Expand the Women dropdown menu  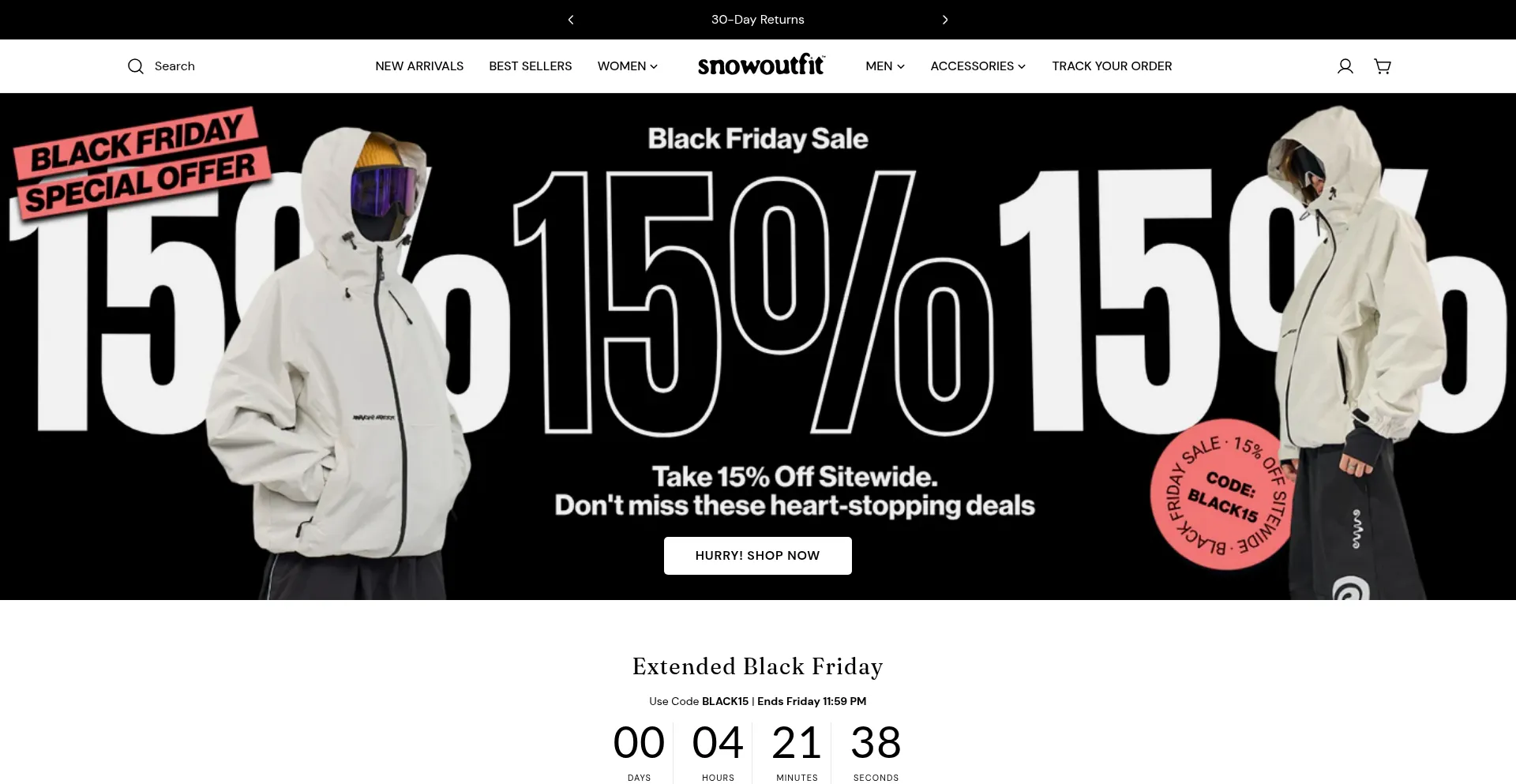627,66
